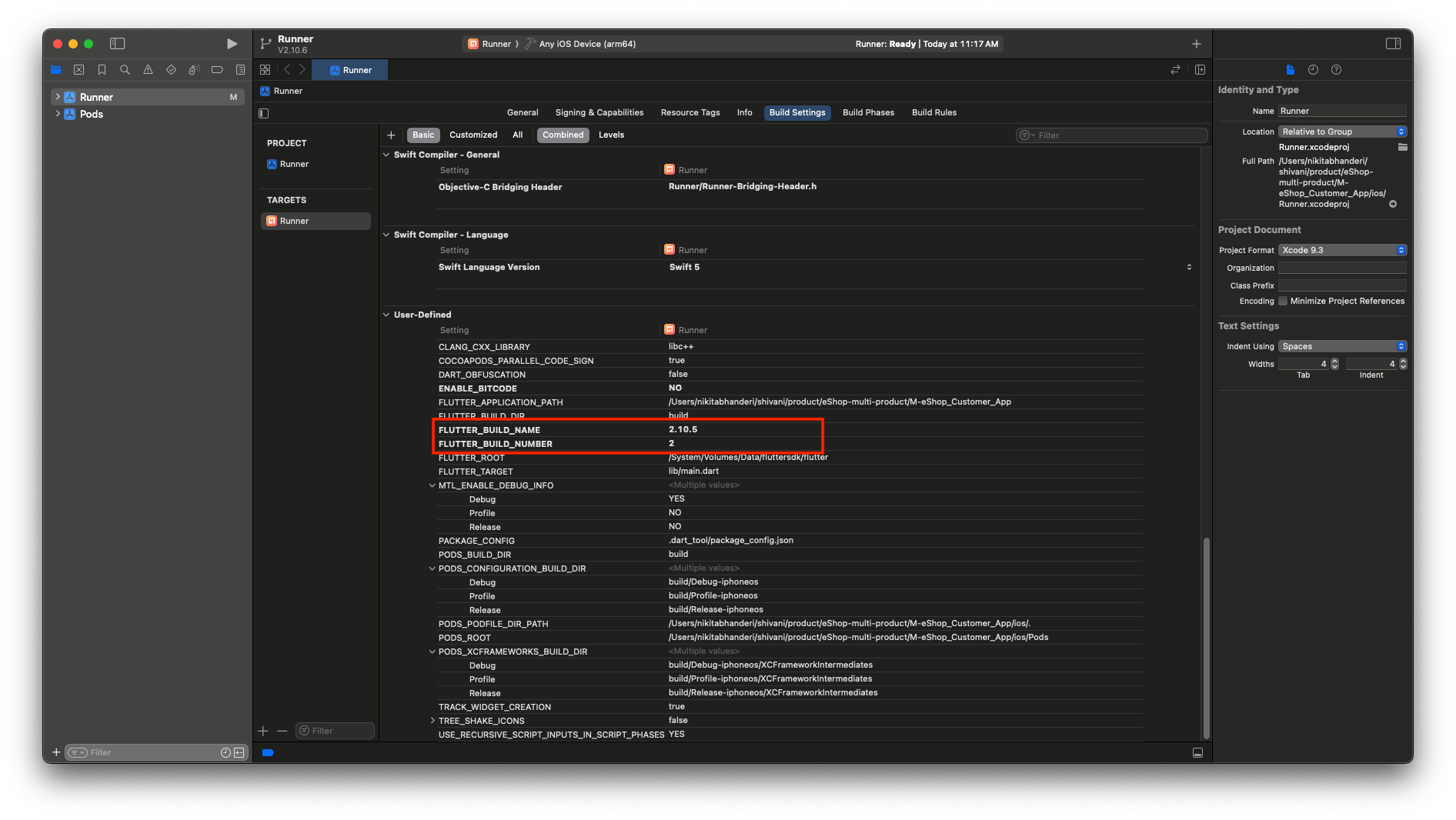Image resolution: width=1456 pixels, height=820 pixels.
Task: Toggle the debug area at bottom right
Action: (x=1197, y=752)
